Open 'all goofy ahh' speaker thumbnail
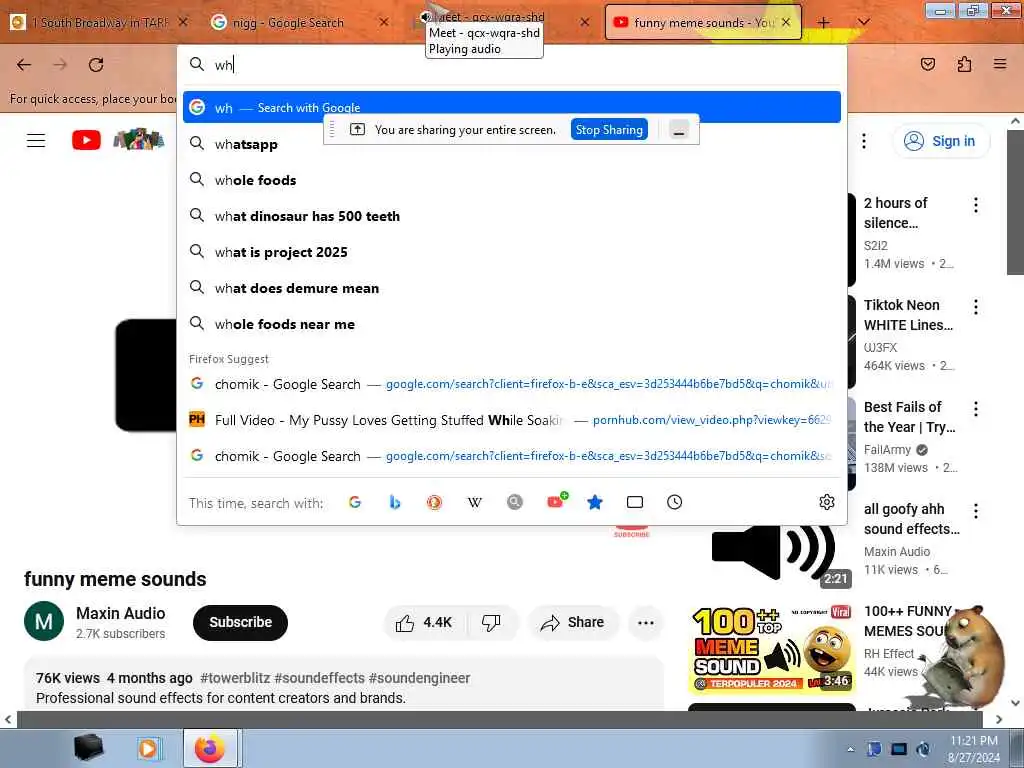1024x768 pixels. tap(771, 552)
